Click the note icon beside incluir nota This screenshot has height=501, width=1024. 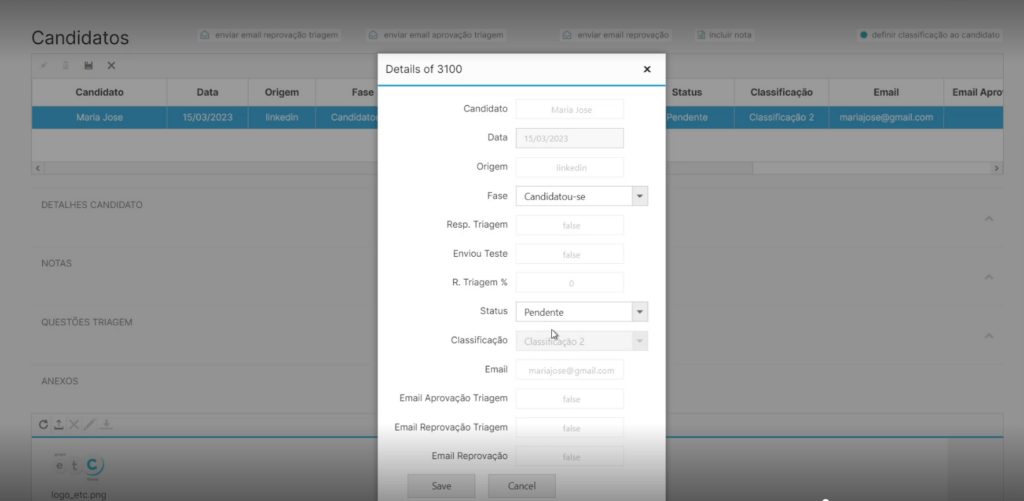click(x=701, y=35)
